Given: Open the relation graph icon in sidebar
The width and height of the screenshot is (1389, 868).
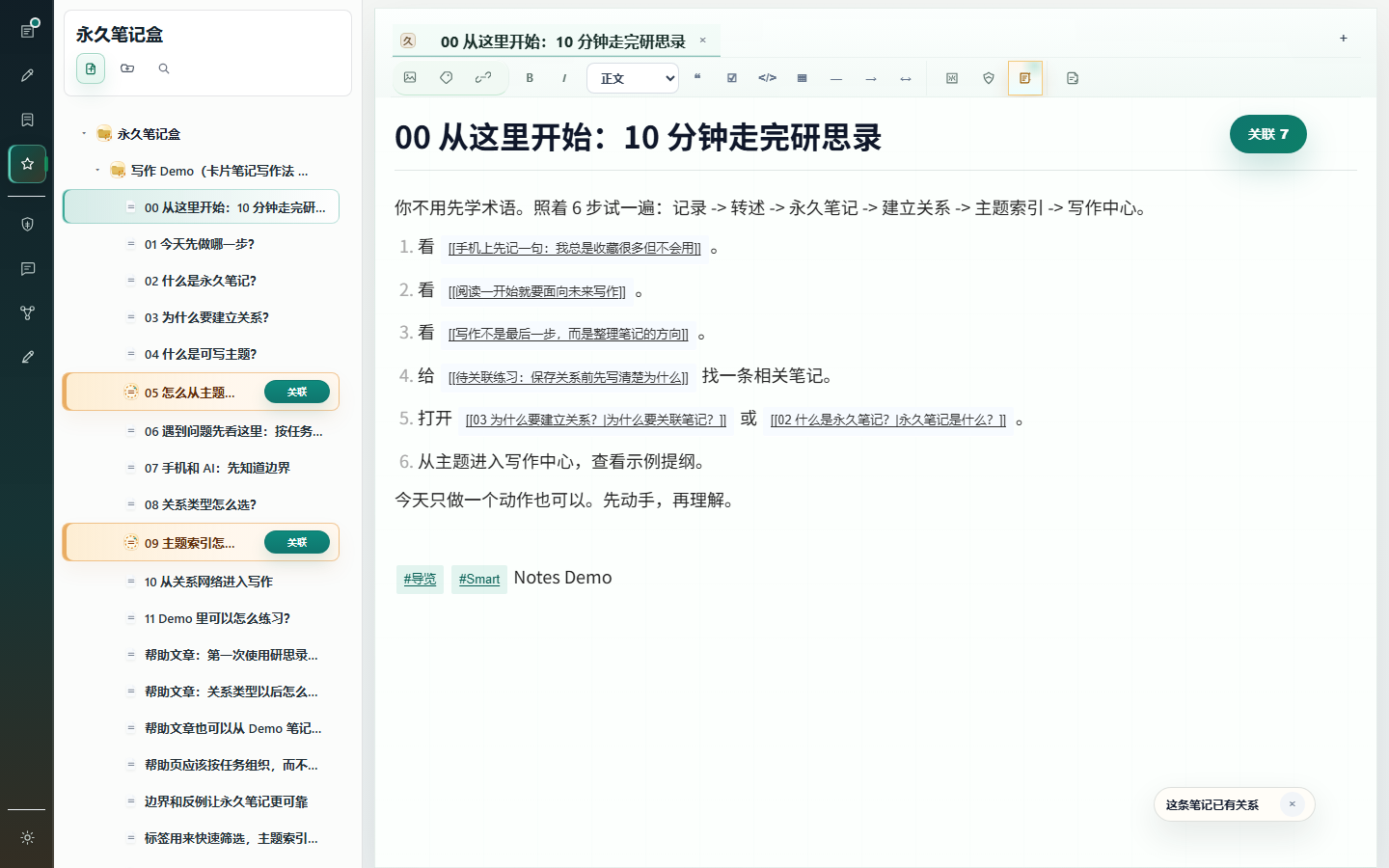Looking at the screenshot, I should coord(27,312).
